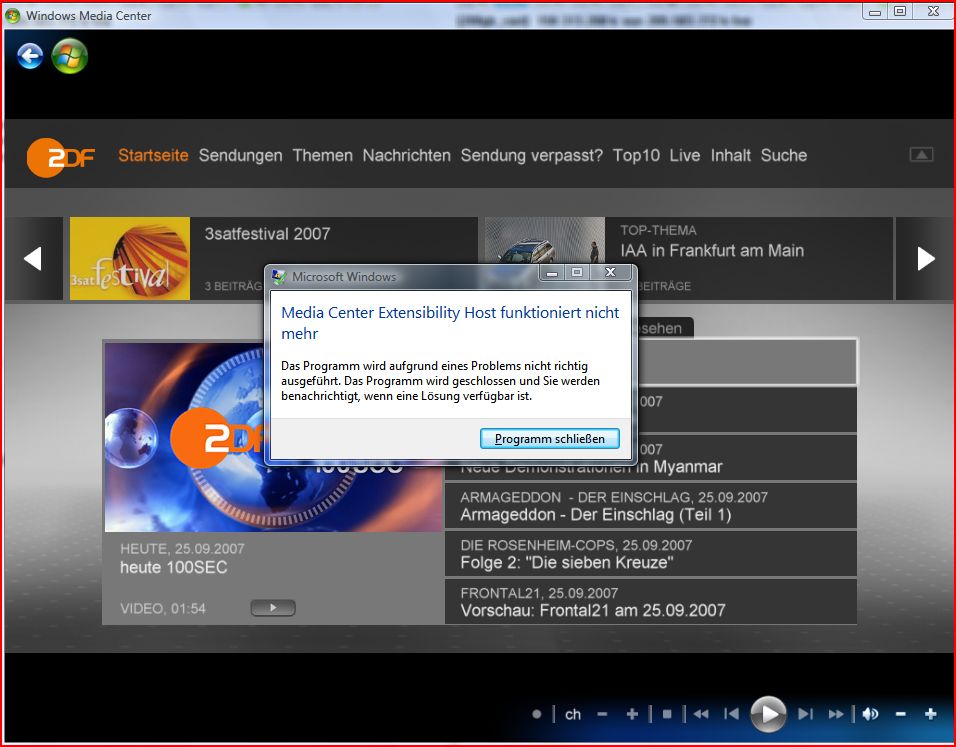The image size is (956, 747).
Task: Go to Nachrichten section
Action: (407, 155)
